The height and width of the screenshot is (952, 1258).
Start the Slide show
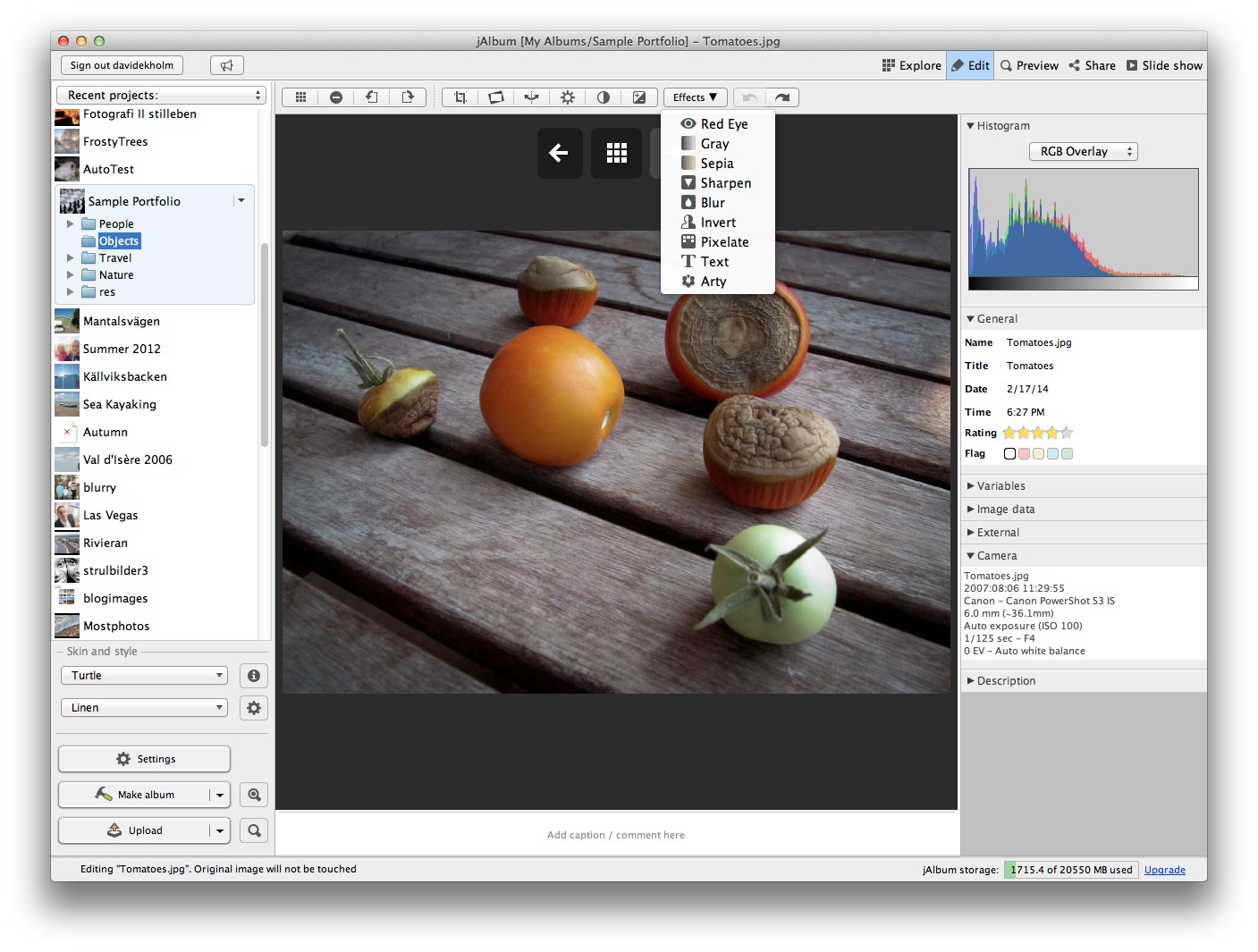point(1164,65)
